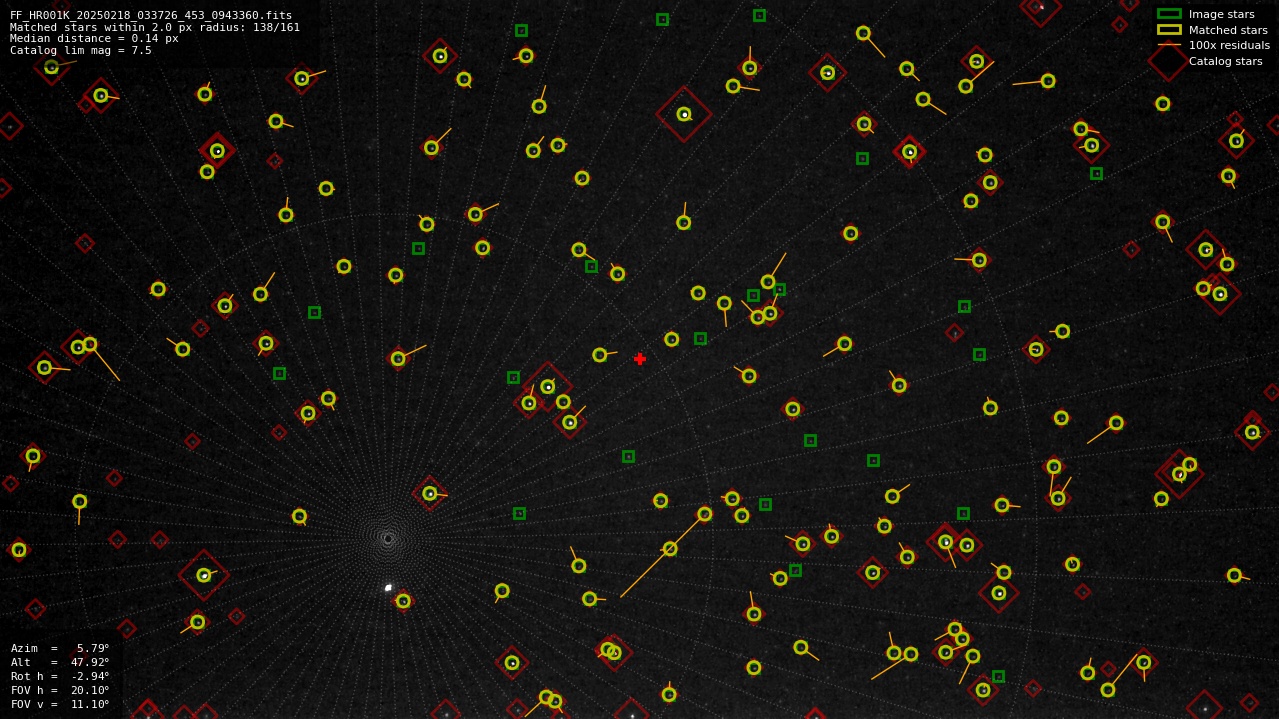The height and width of the screenshot is (719, 1279).
Task: Click the FOV v = 11.10° readout
Action: [x=60, y=704]
